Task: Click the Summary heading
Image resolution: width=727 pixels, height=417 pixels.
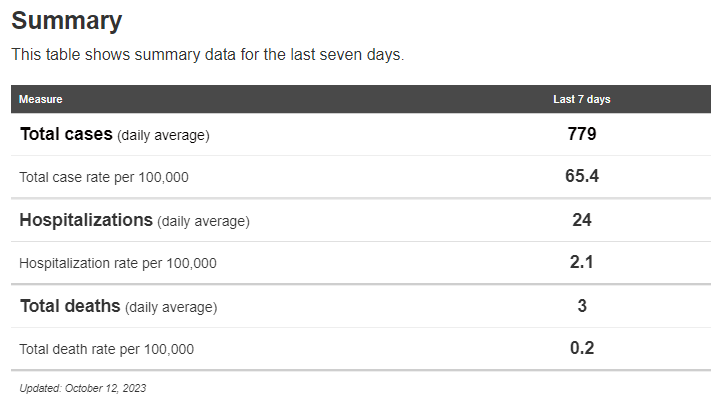Action: click(66, 21)
